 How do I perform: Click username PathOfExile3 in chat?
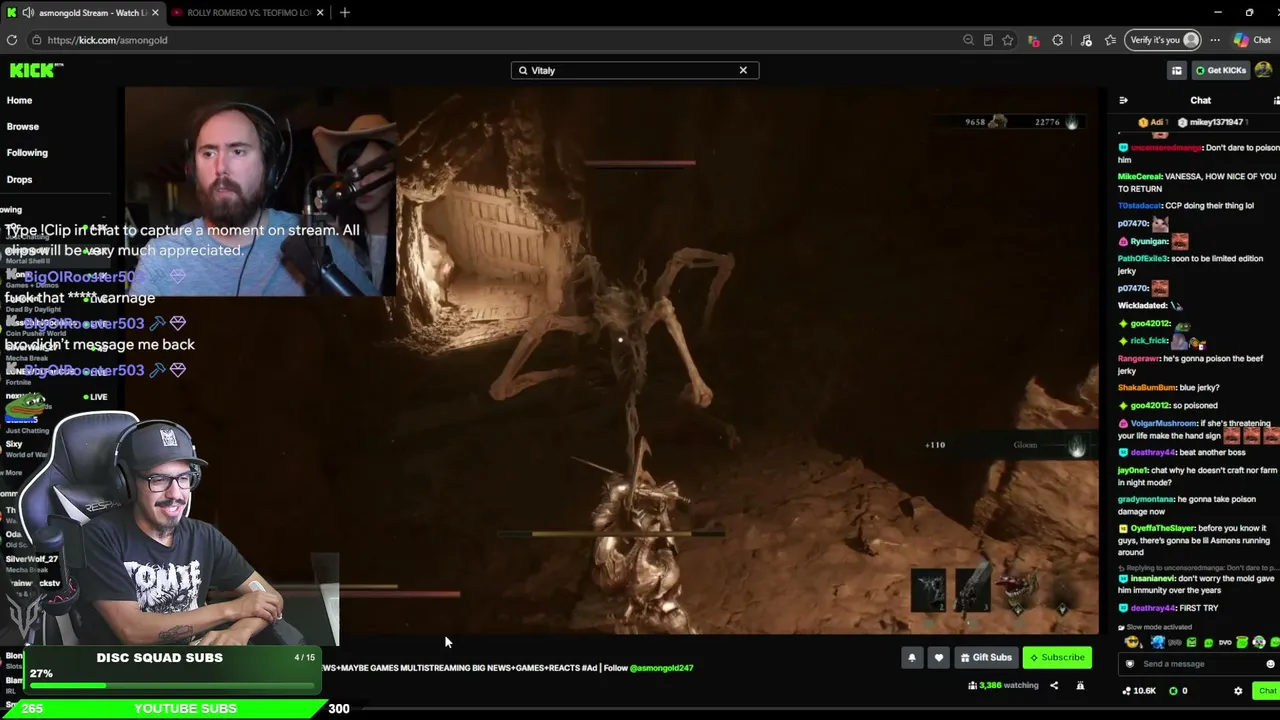pos(1143,259)
